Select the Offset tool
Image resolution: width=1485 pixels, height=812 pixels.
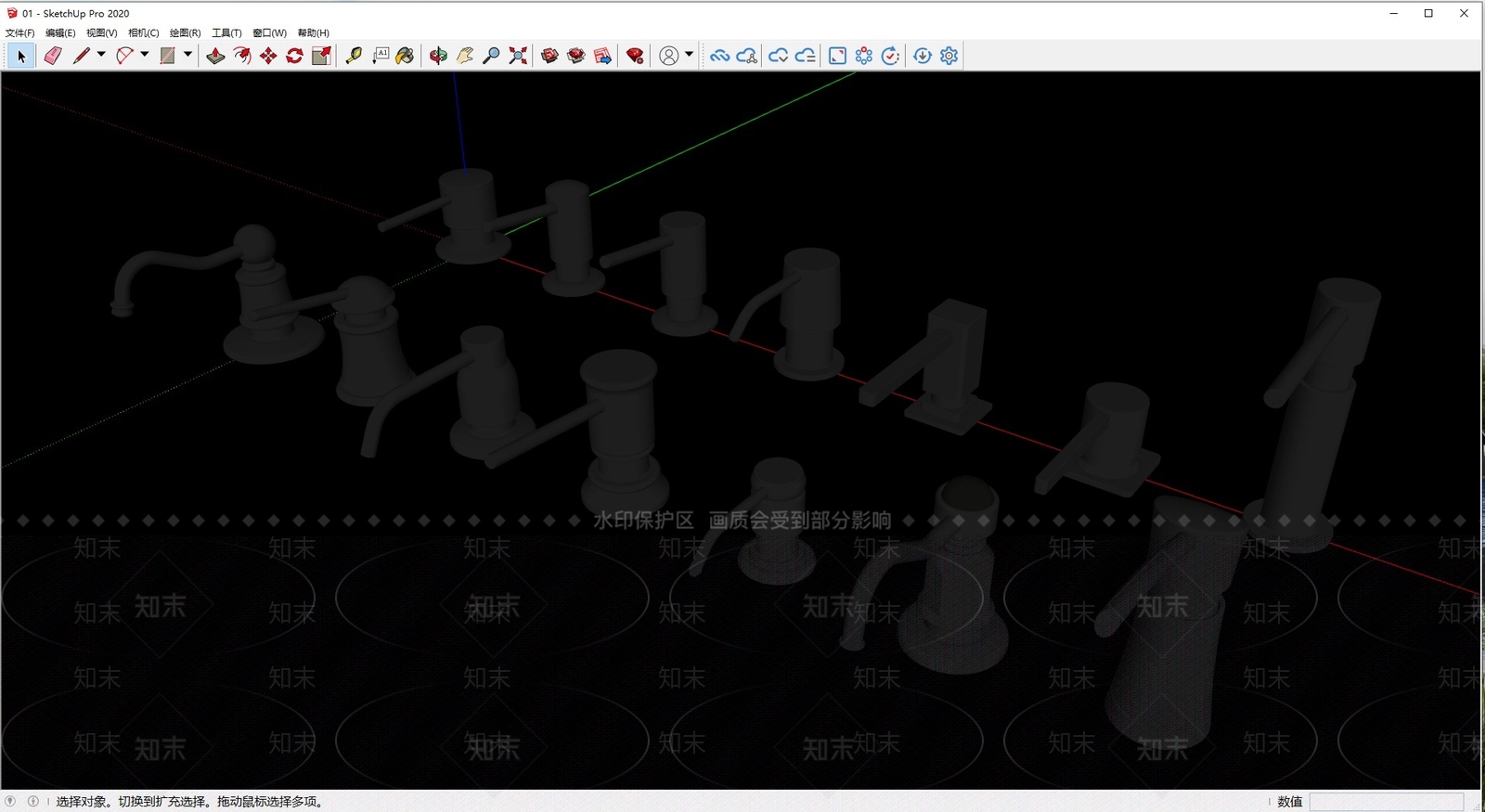[x=242, y=56]
